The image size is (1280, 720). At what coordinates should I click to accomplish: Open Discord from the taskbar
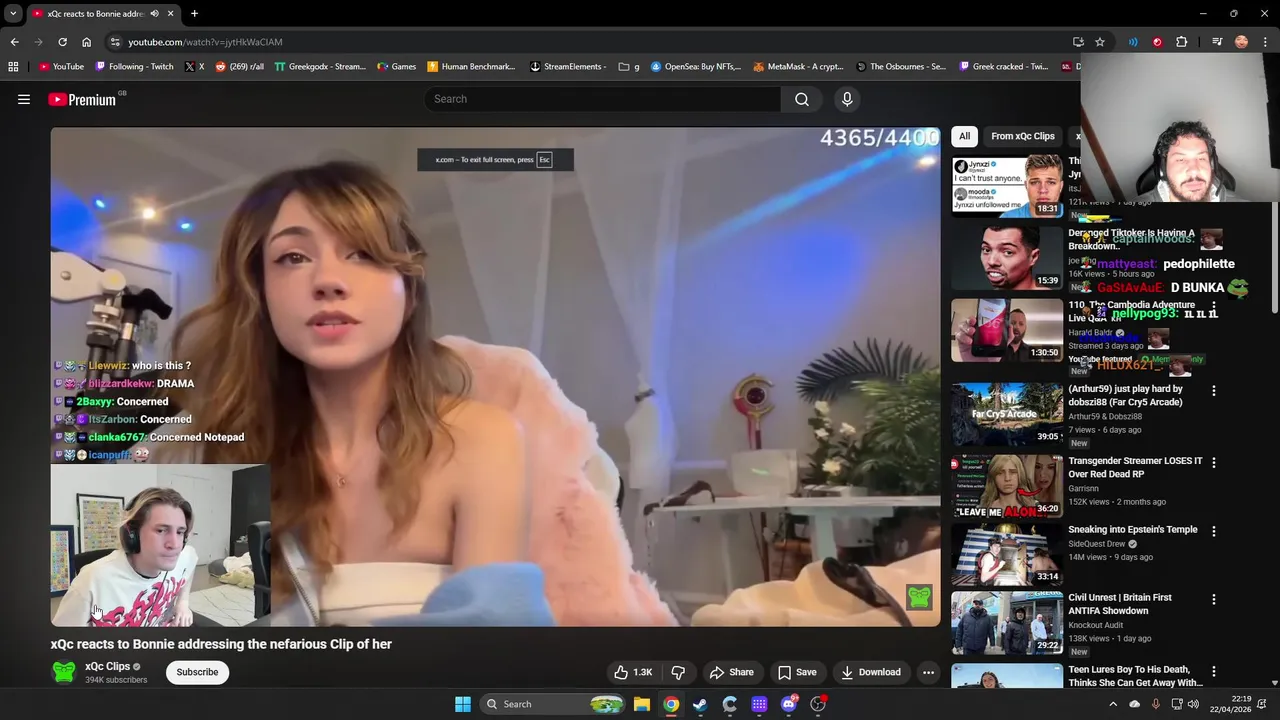(788, 704)
